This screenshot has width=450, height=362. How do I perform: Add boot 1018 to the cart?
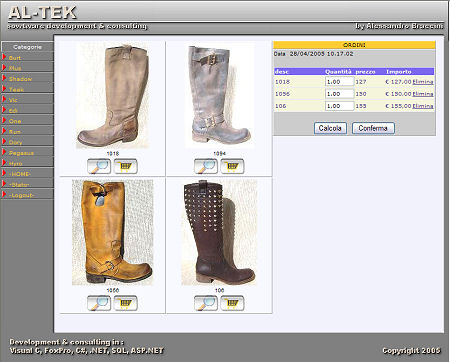pyautogui.click(x=126, y=166)
